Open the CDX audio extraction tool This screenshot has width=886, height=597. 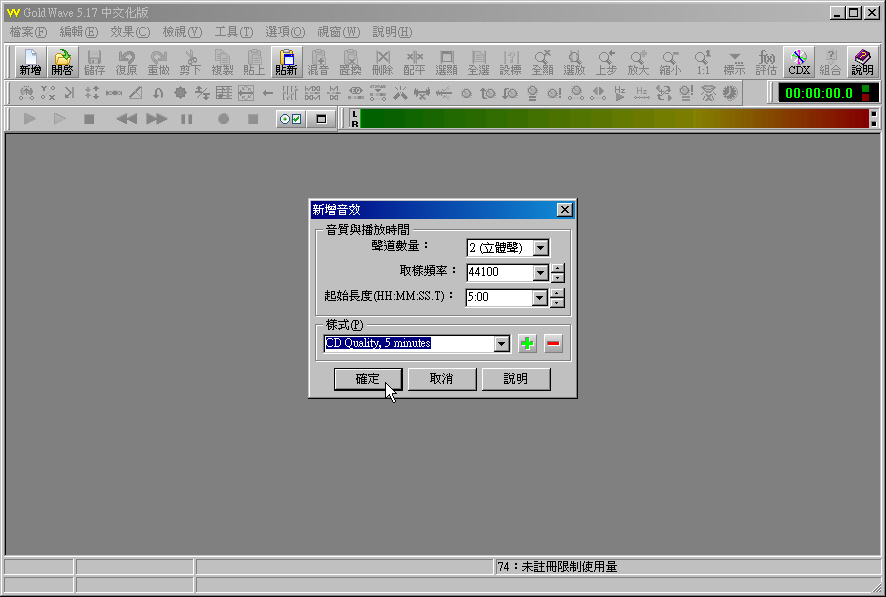(798, 62)
